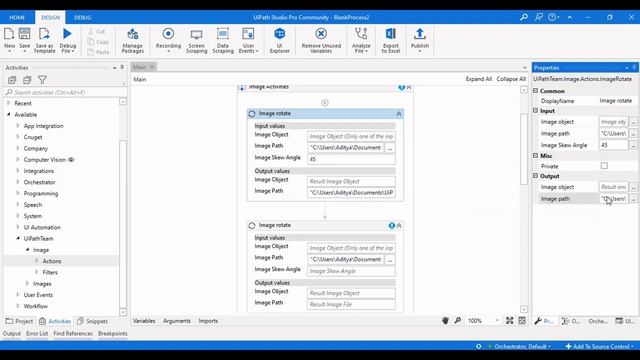Open the Imports panel
Image resolution: width=640 pixels, height=360 pixels.
208,321
